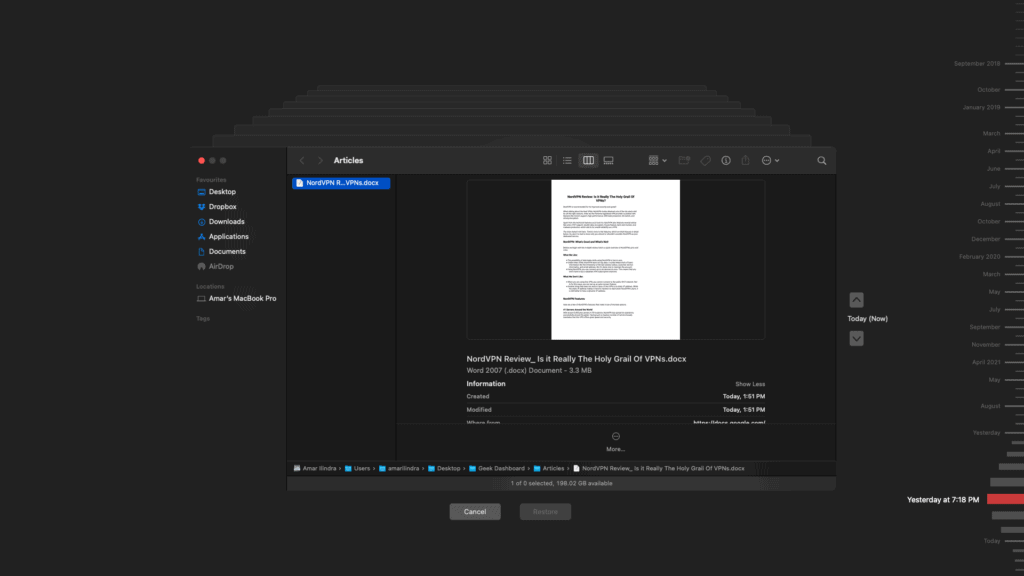
Task: Switch to icon view
Action: point(547,161)
